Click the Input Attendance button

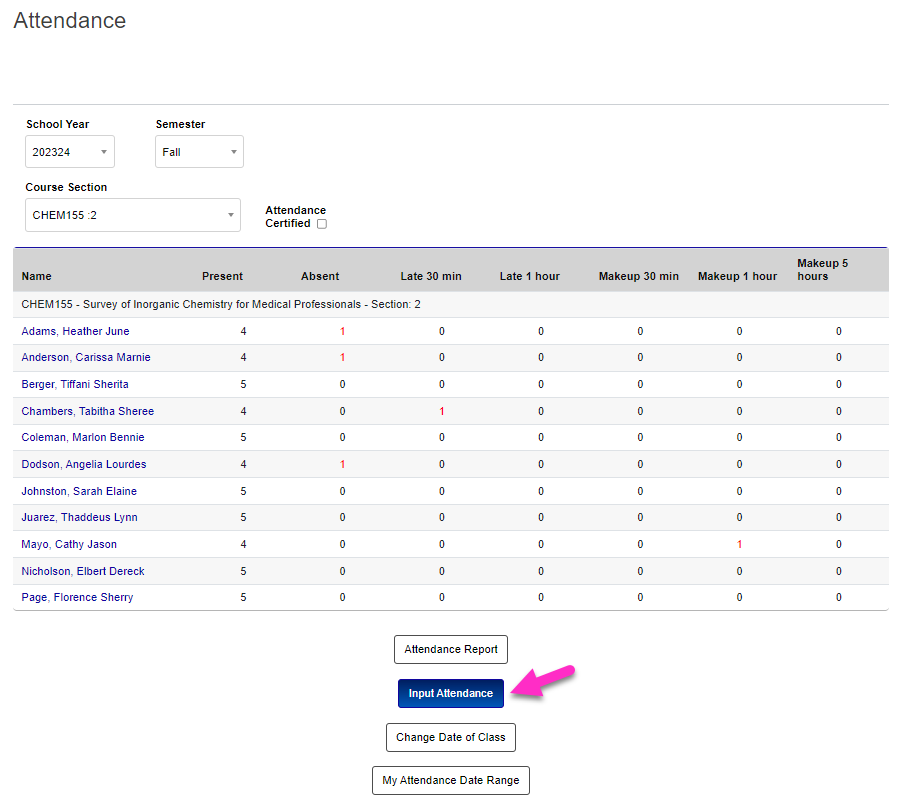450,693
